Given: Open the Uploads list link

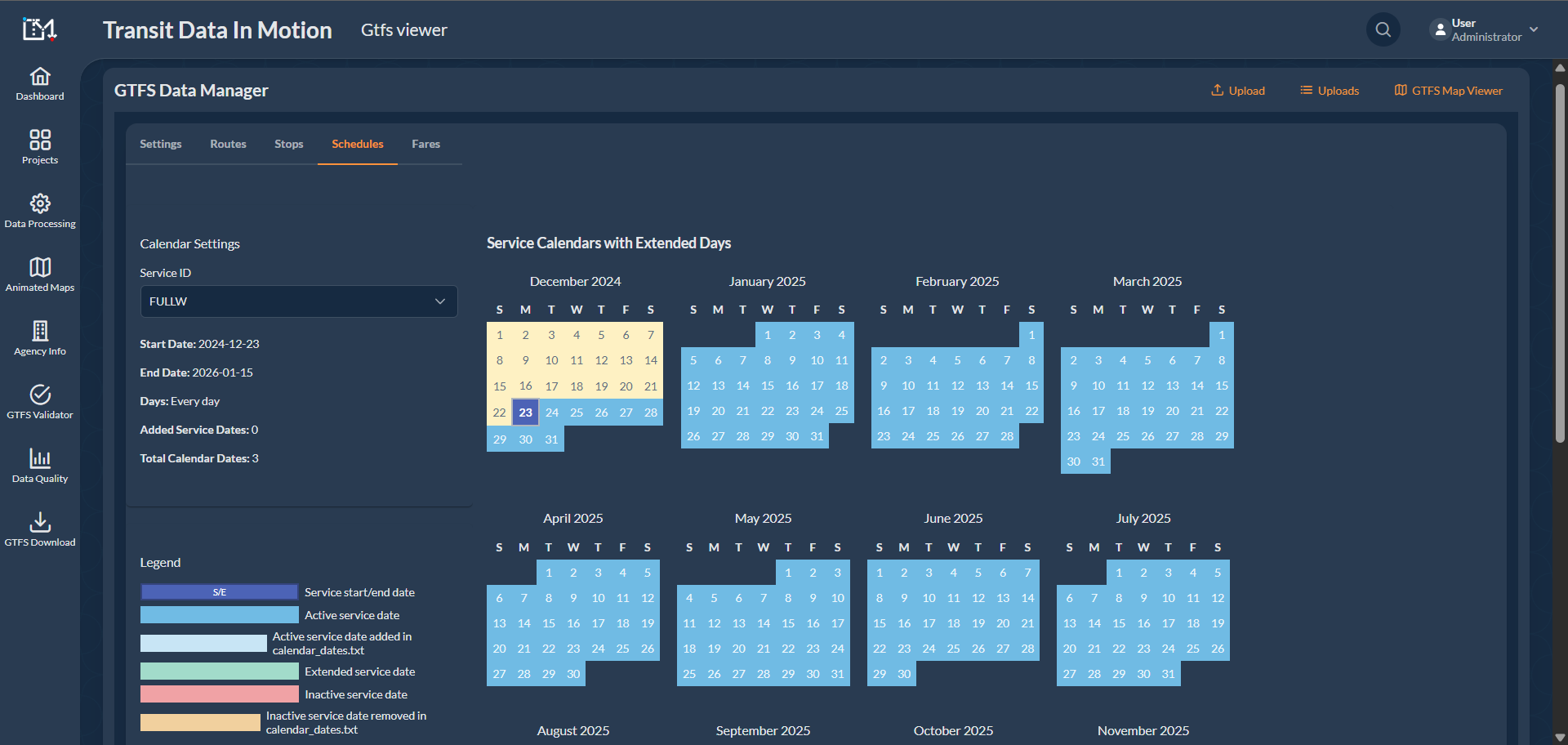Looking at the screenshot, I should coord(1330,91).
